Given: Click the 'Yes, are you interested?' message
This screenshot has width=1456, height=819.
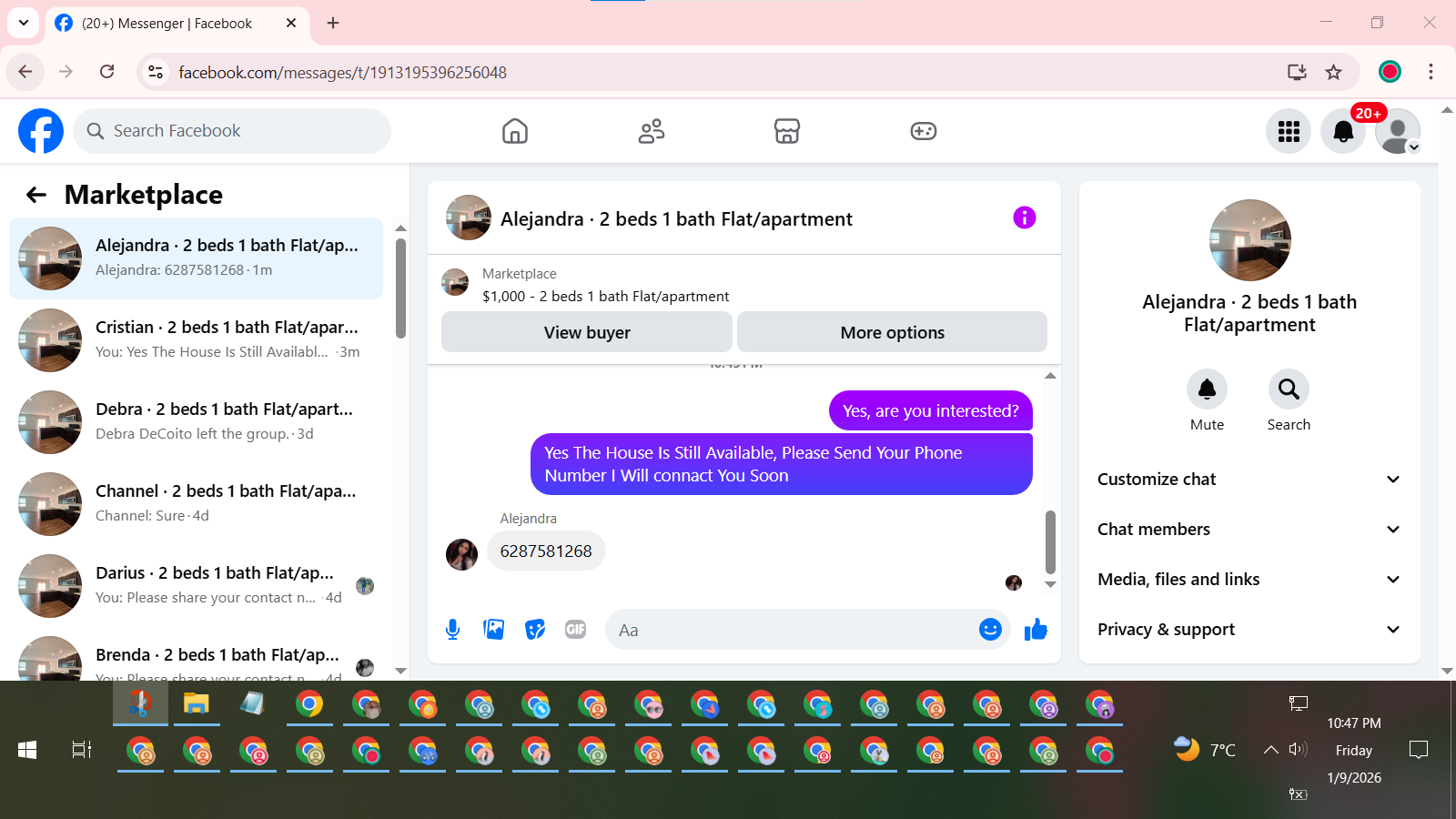Looking at the screenshot, I should point(931,410).
